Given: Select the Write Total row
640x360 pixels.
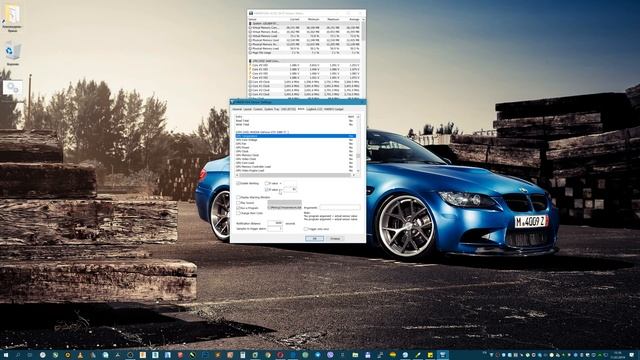Looking at the screenshot, I should pos(295,124).
